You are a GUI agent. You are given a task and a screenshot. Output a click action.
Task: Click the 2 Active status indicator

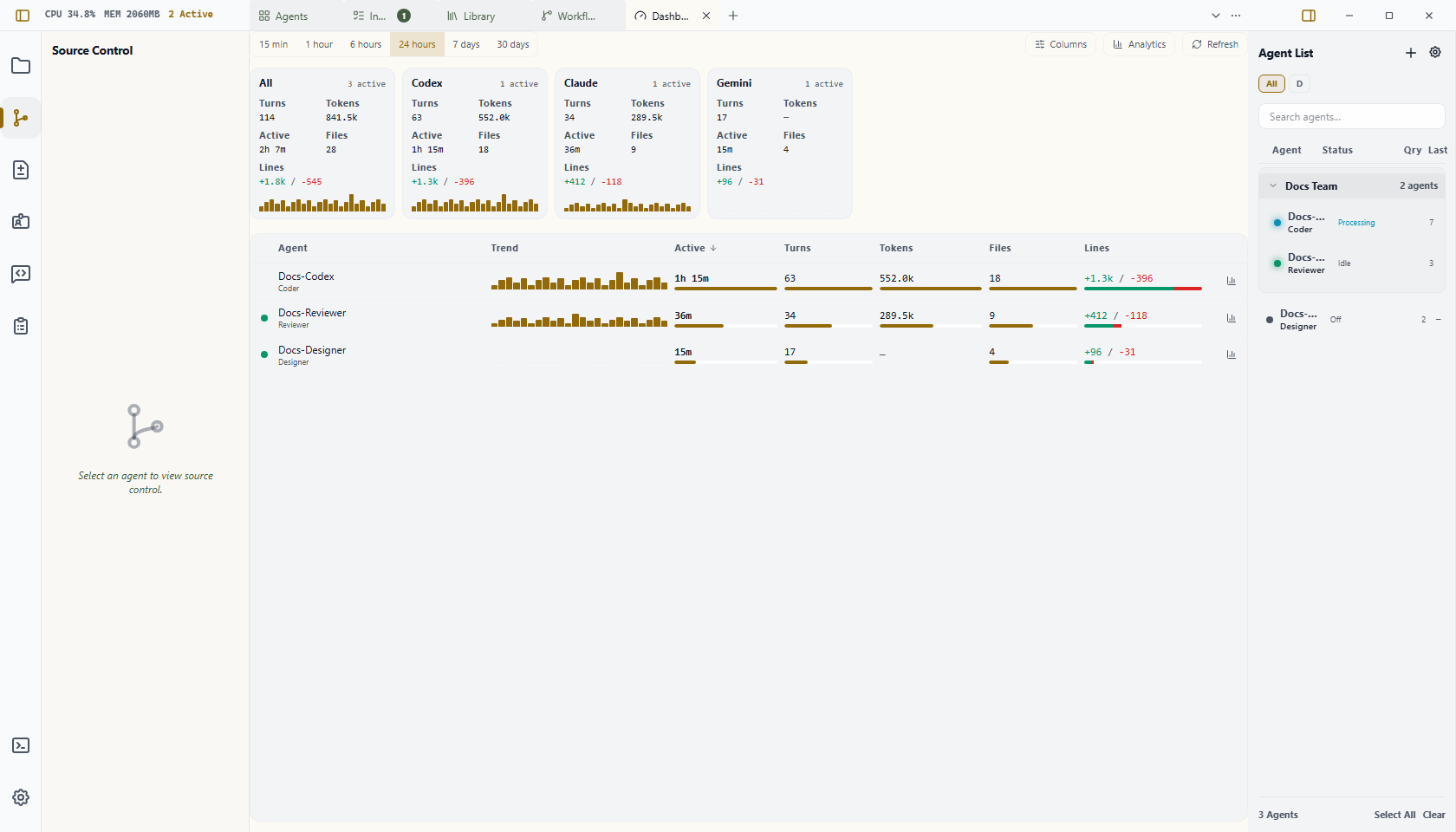[191, 14]
